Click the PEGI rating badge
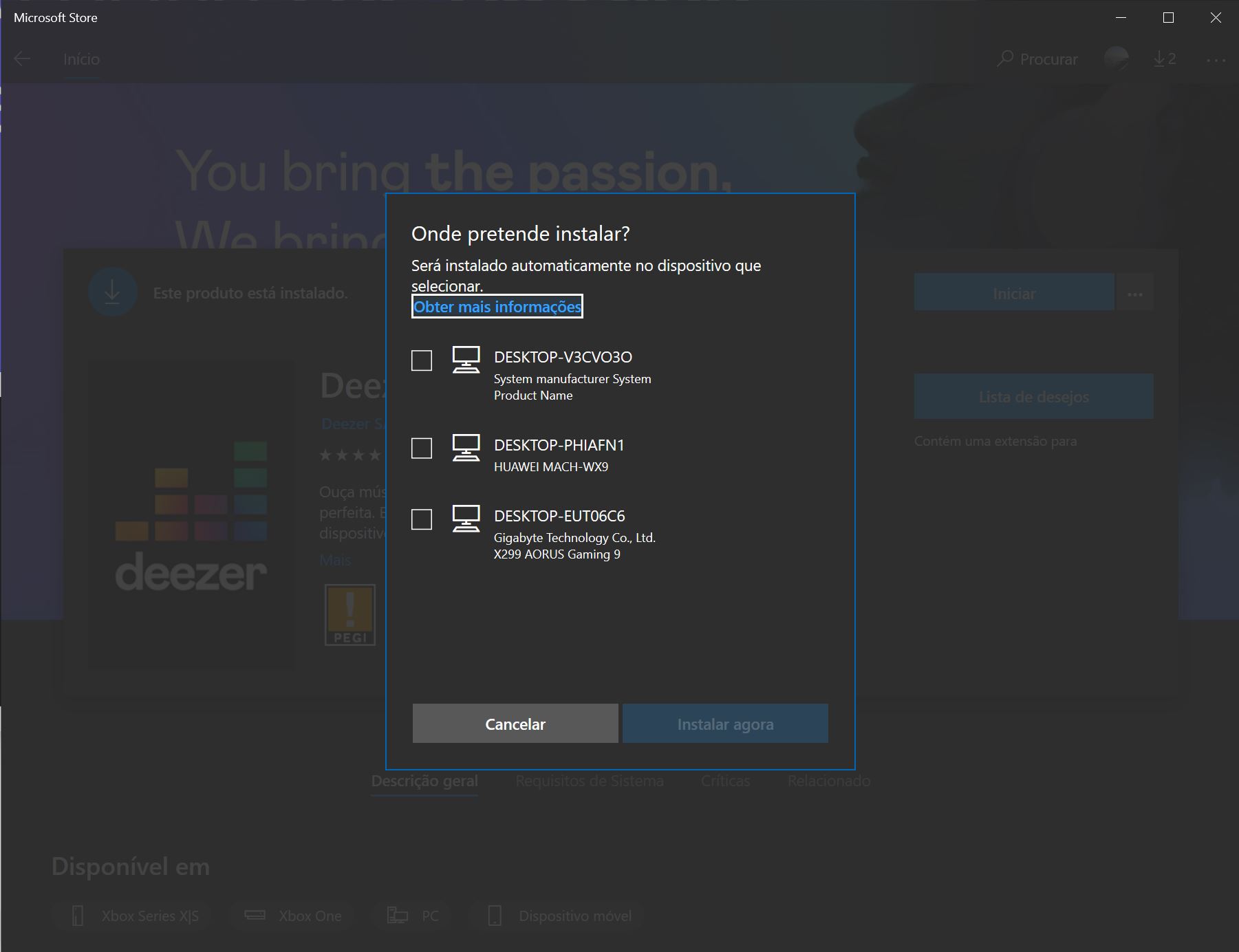Screen dimensions: 1239x952 350,616
